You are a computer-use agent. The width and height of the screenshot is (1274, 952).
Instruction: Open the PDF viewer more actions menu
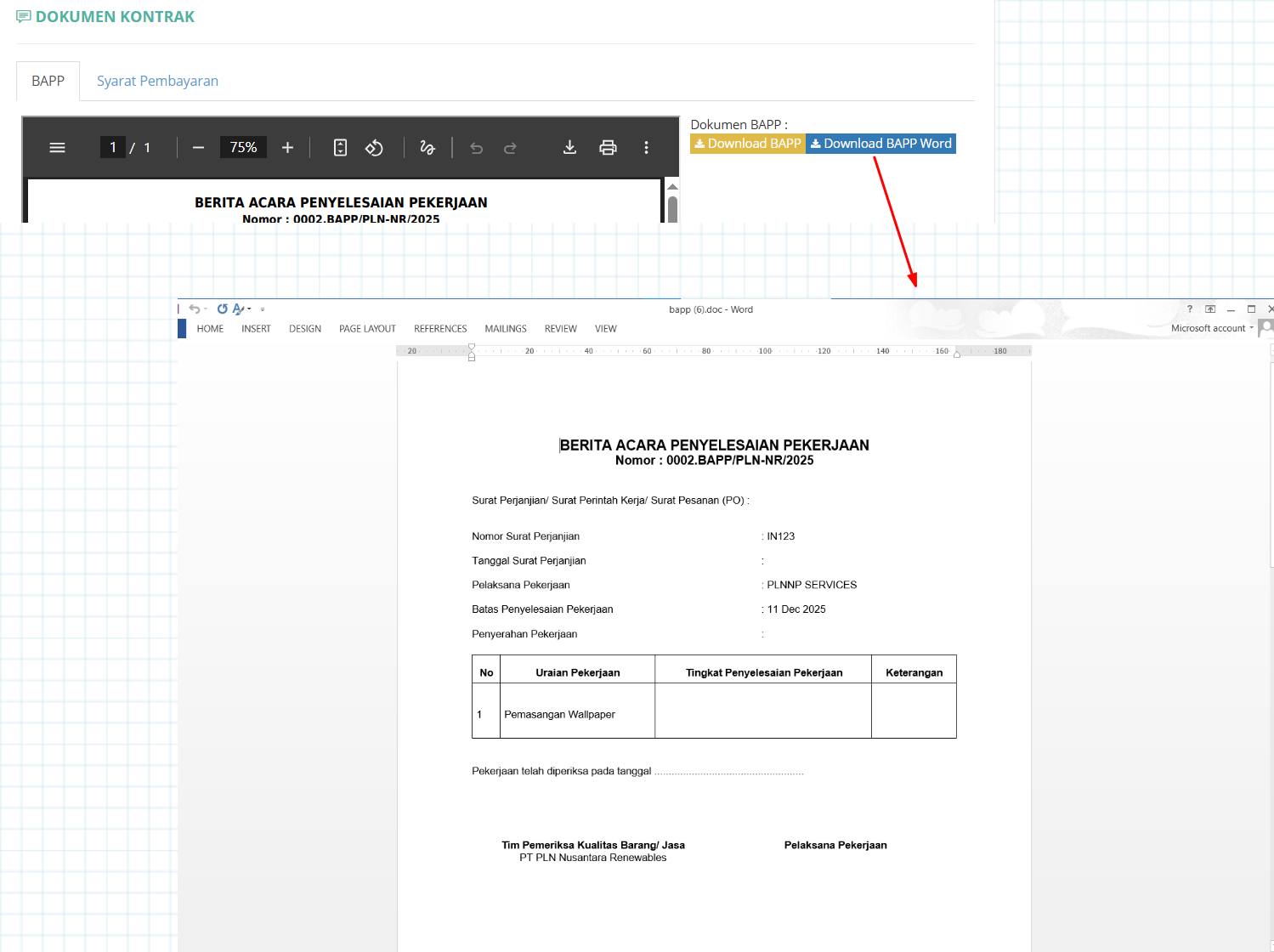[x=646, y=148]
